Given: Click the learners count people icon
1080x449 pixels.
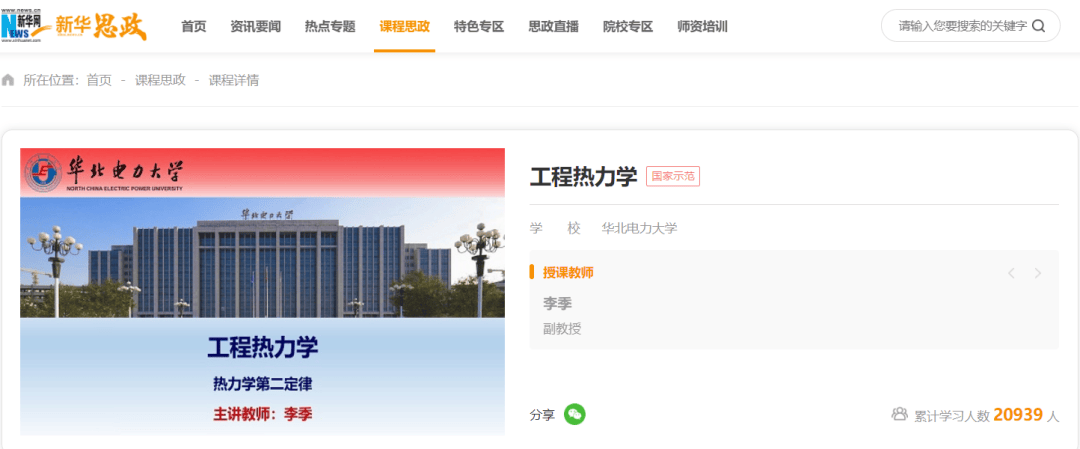Looking at the screenshot, I should (899, 415).
